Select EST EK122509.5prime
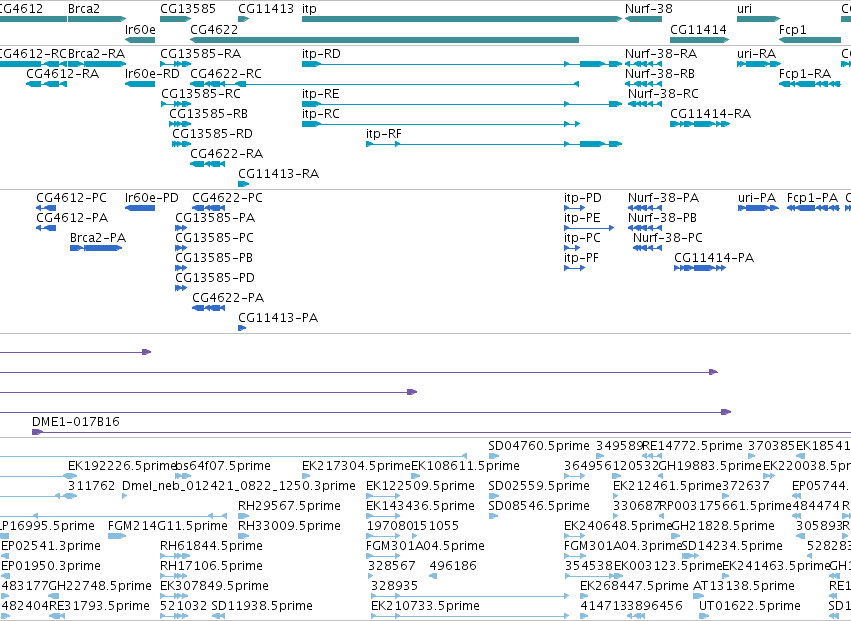Image resolution: width=851 pixels, height=621 pixels. tap(383, 496)
